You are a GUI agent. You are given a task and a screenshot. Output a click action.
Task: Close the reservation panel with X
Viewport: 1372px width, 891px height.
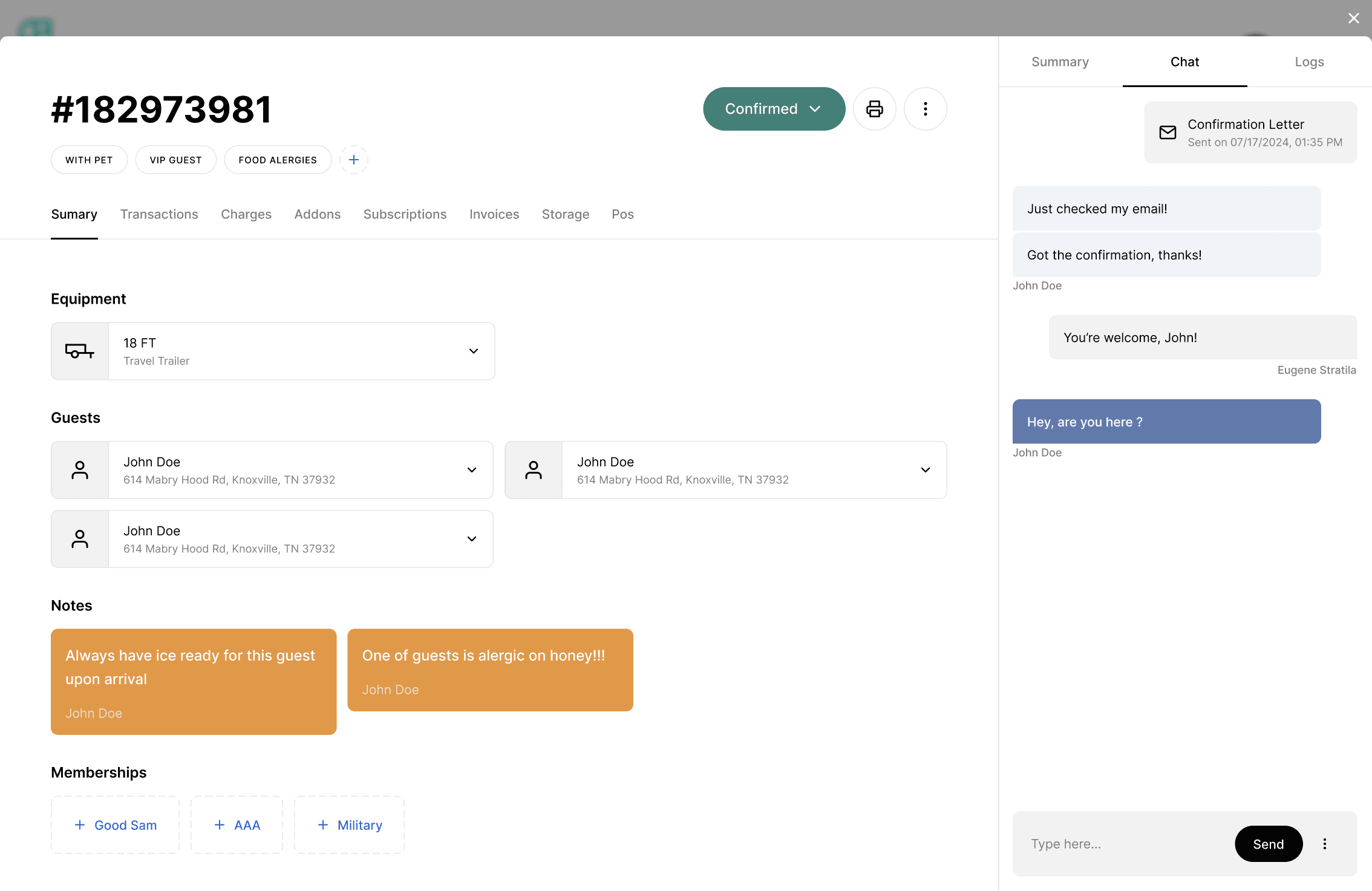[x=1354, y=18]
